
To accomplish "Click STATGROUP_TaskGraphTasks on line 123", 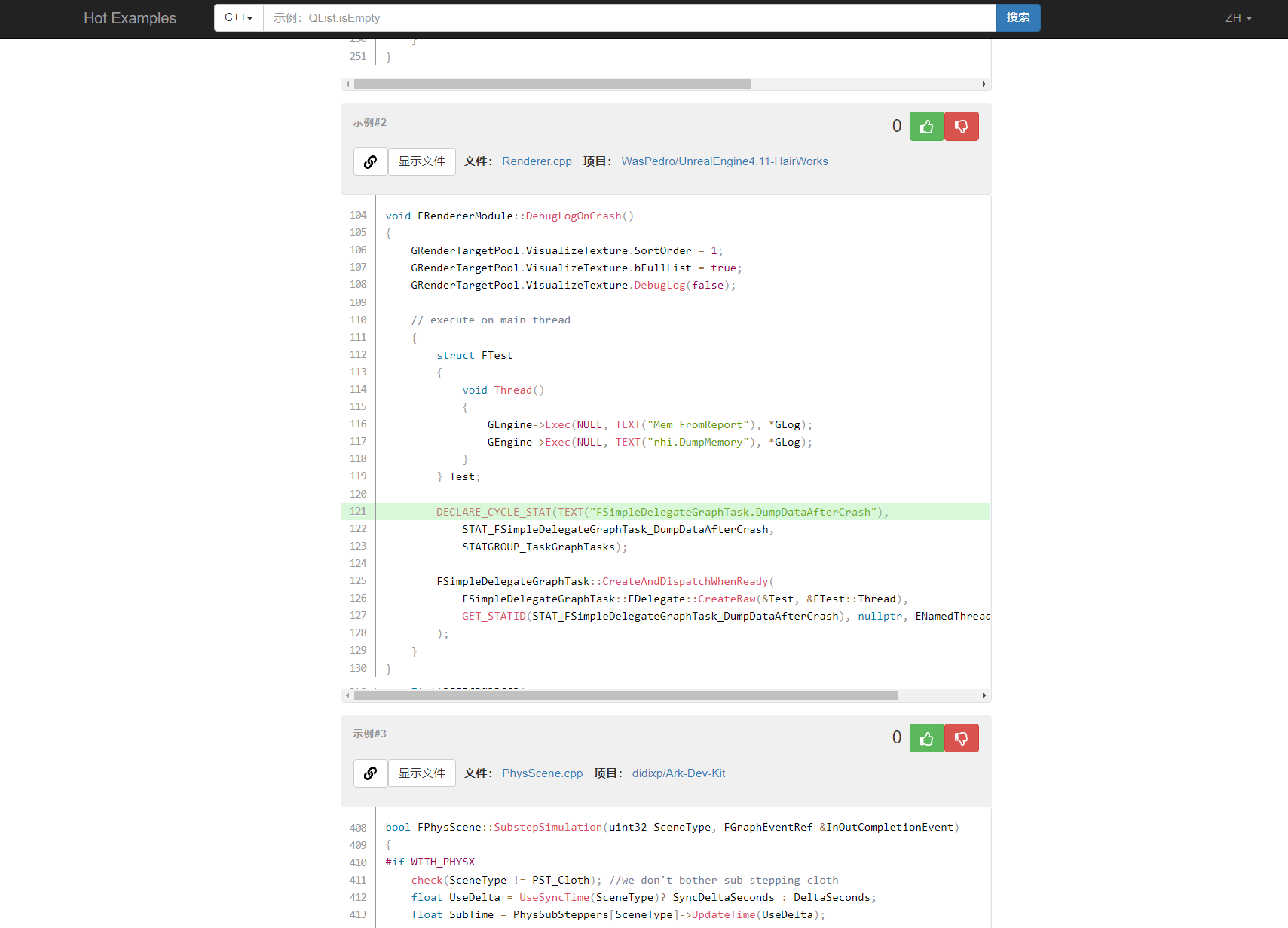I will 539,547.
